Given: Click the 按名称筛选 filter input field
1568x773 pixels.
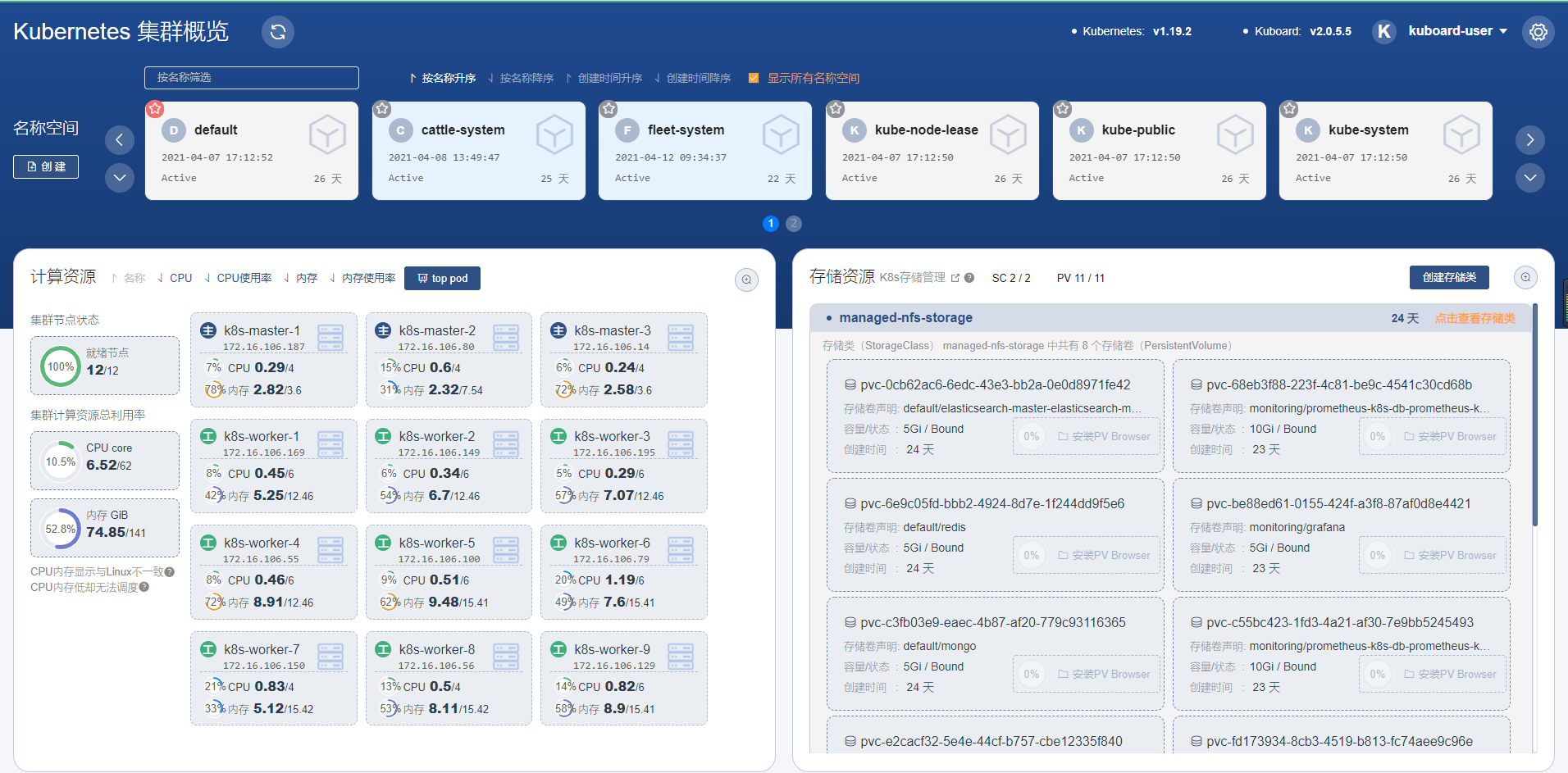Looking at the screenshot, I should coord(252,78).
